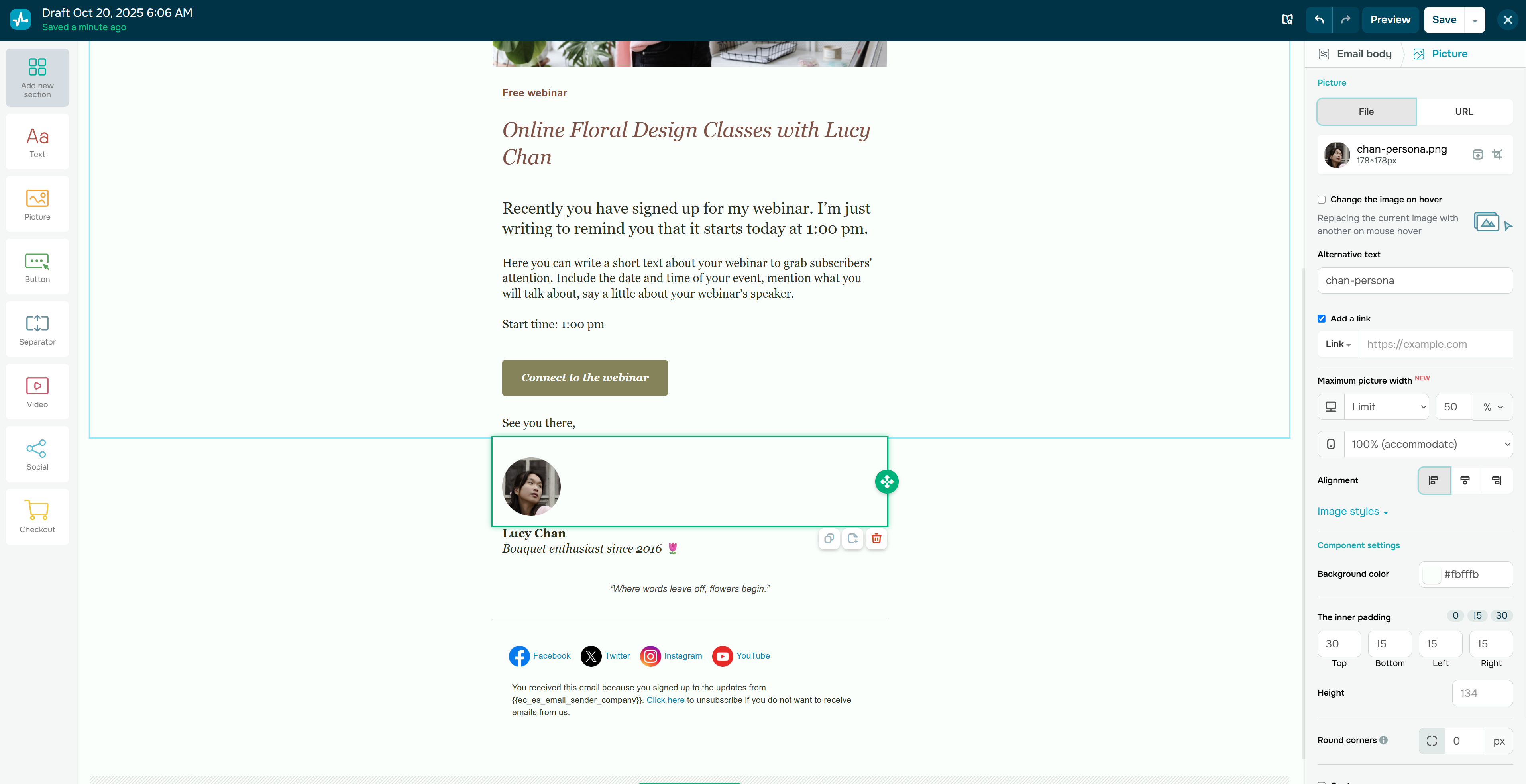Choose the Separator block in sidebar
1526x784 pixels.
37,329
